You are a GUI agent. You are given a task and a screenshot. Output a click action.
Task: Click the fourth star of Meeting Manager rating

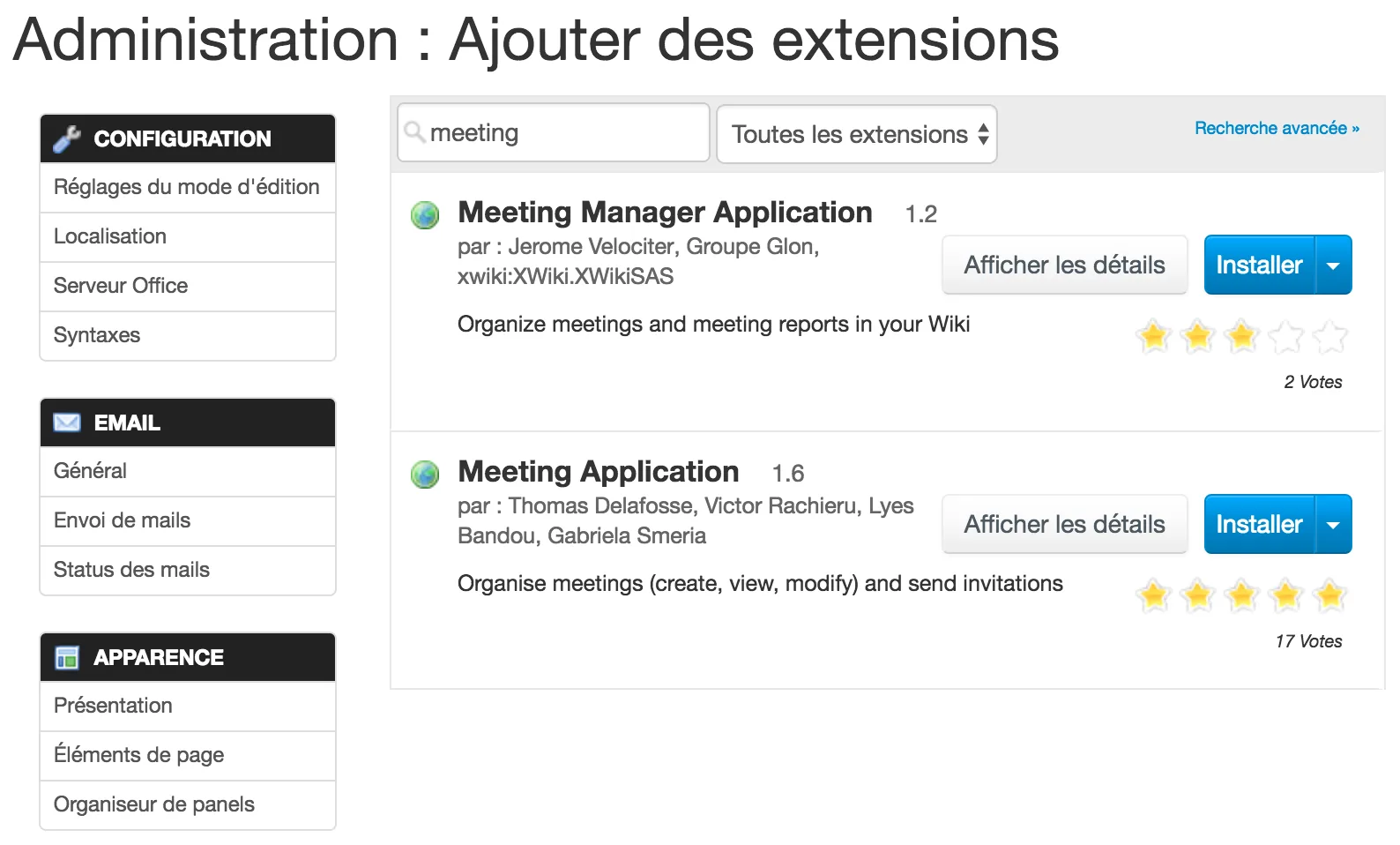point(1285,336)
